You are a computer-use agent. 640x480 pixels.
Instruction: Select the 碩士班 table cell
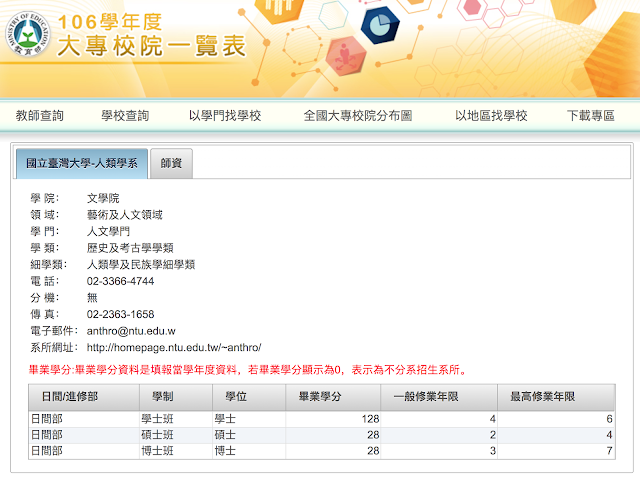(176, 435)
